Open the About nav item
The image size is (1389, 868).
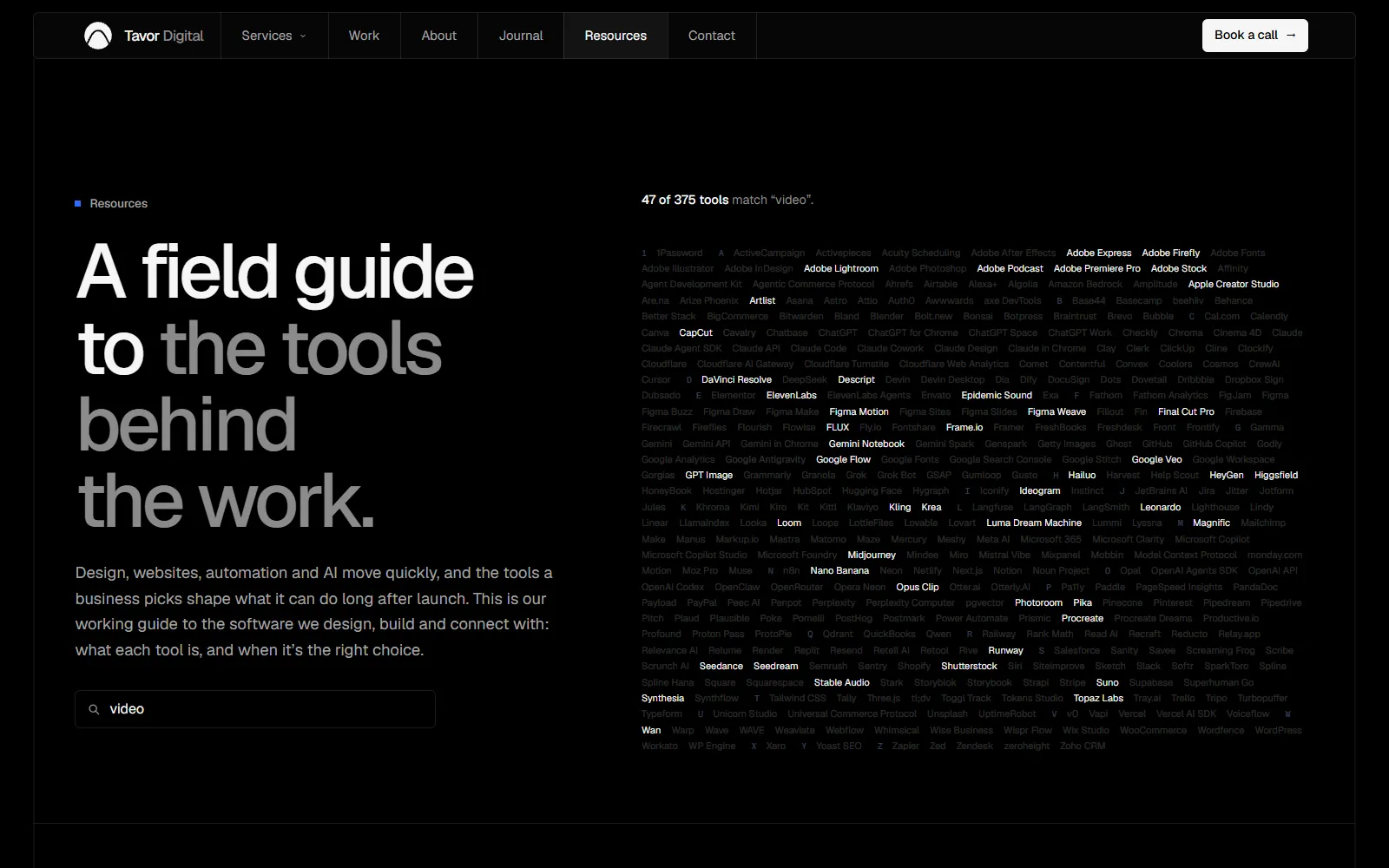438,36
